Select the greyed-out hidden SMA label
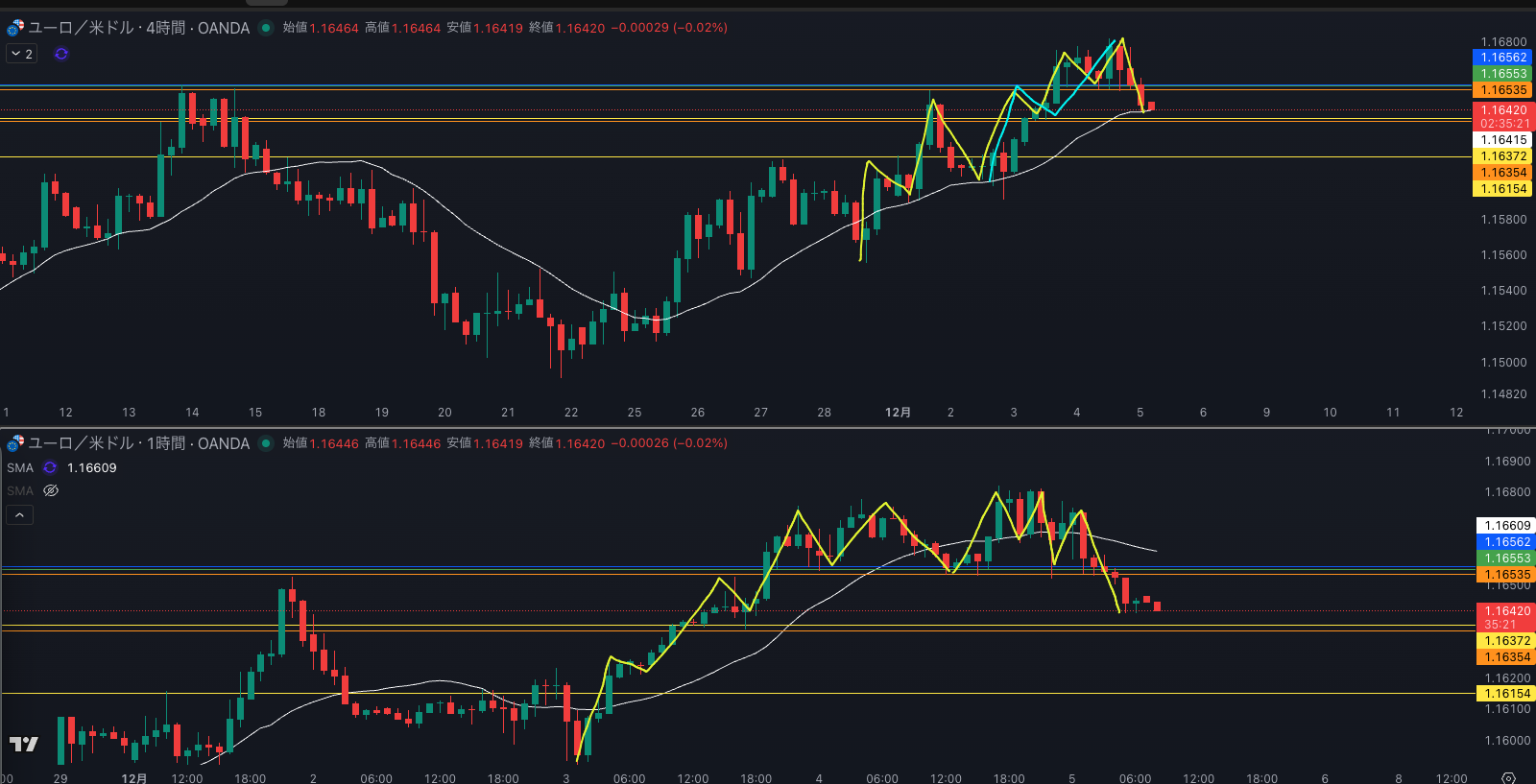Screen dimensions: 1536x784 20,490
